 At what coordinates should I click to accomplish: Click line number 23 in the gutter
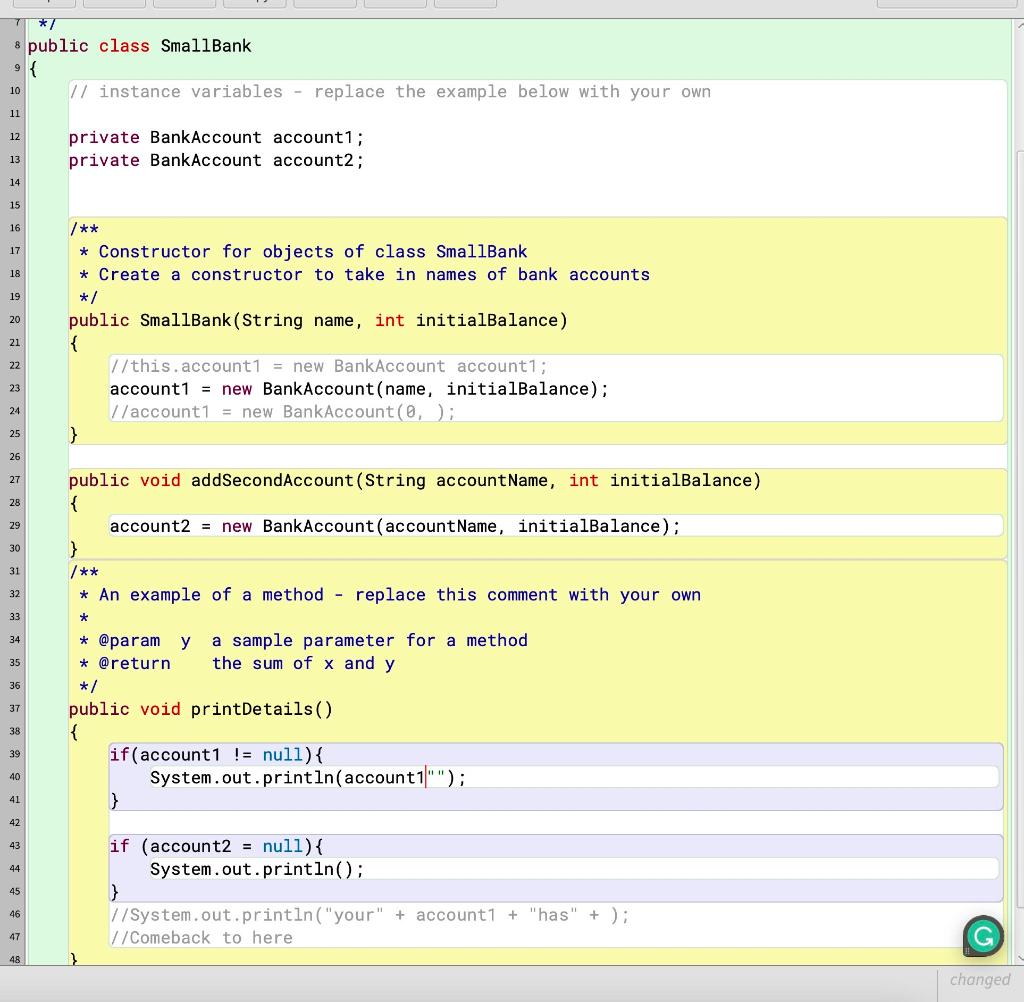click(15, 388)
